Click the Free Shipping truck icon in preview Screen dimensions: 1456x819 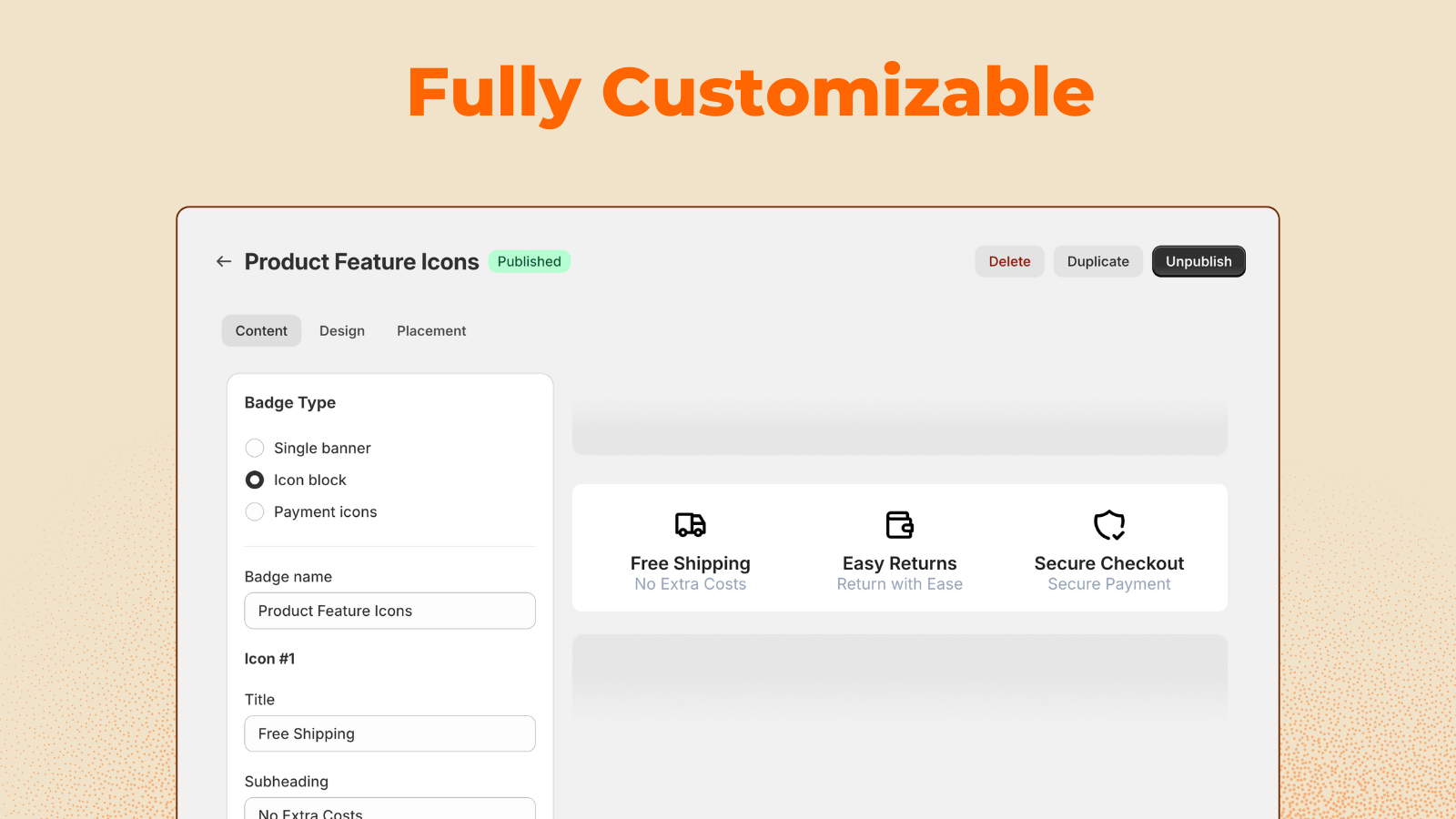point(689,525)
